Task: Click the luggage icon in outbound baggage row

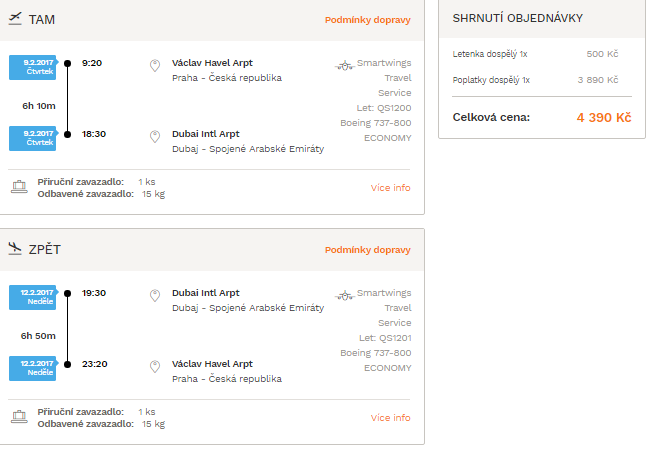Action: tap(19, 187)
